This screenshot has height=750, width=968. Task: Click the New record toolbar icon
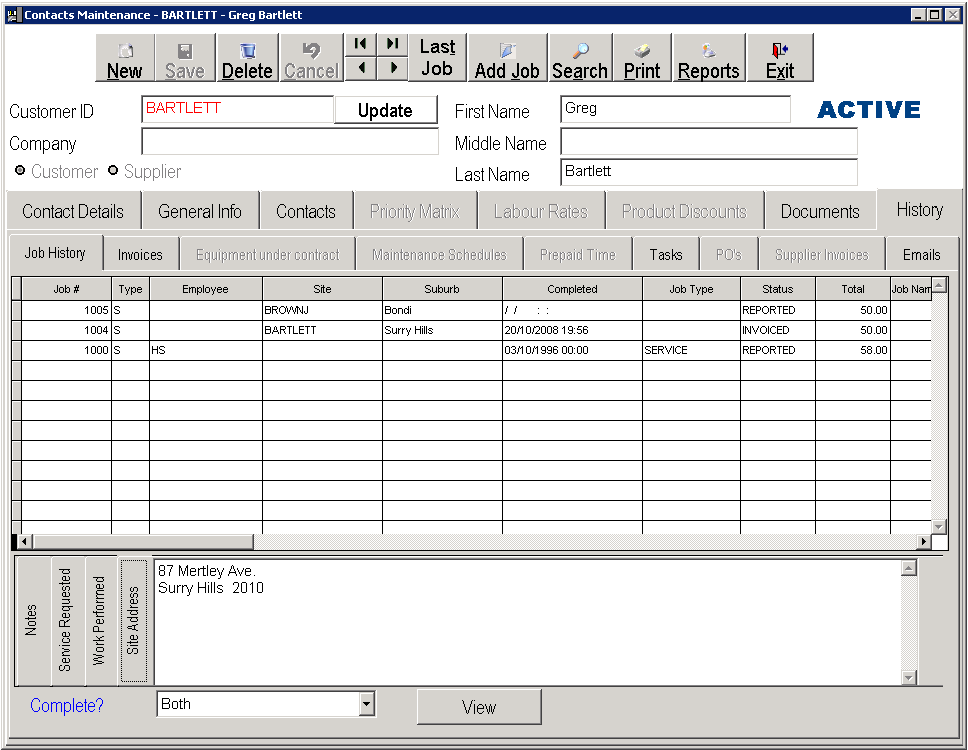pos(125,59)
